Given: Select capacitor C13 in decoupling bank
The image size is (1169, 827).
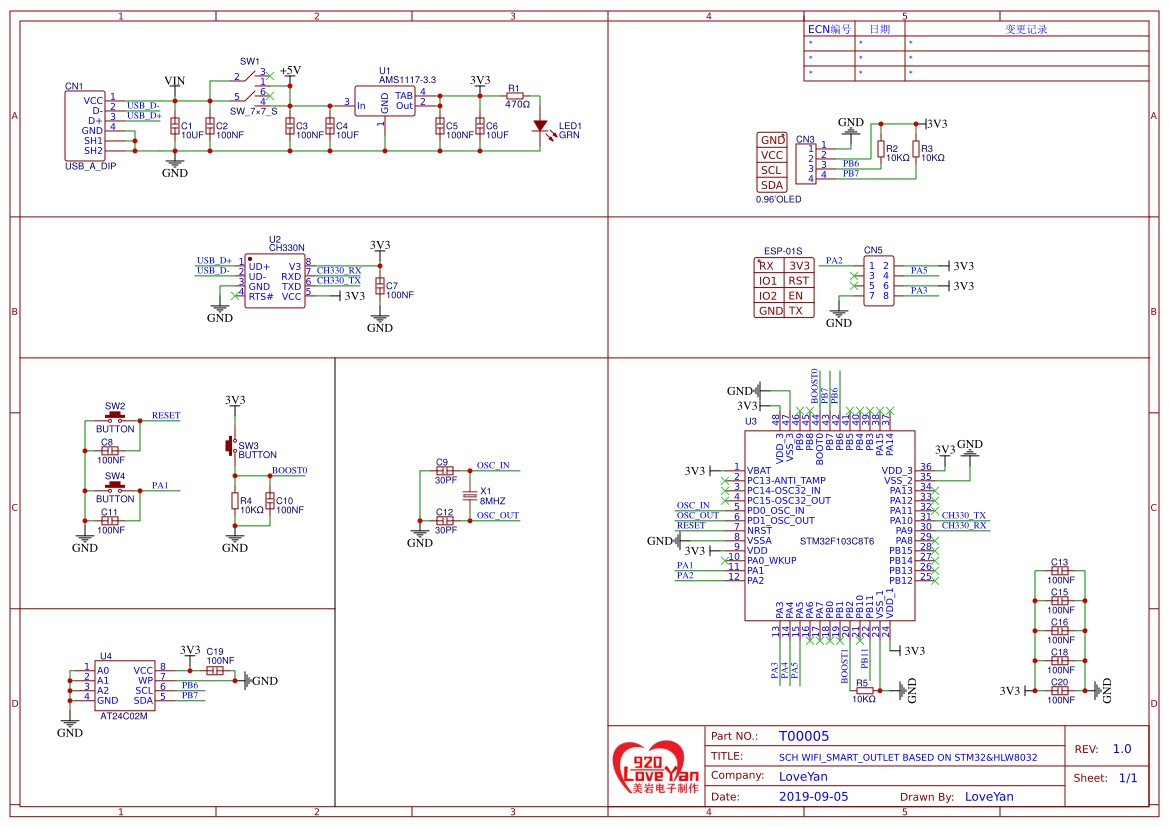Looking at the screenshot, I should (x=1059, y=571).
